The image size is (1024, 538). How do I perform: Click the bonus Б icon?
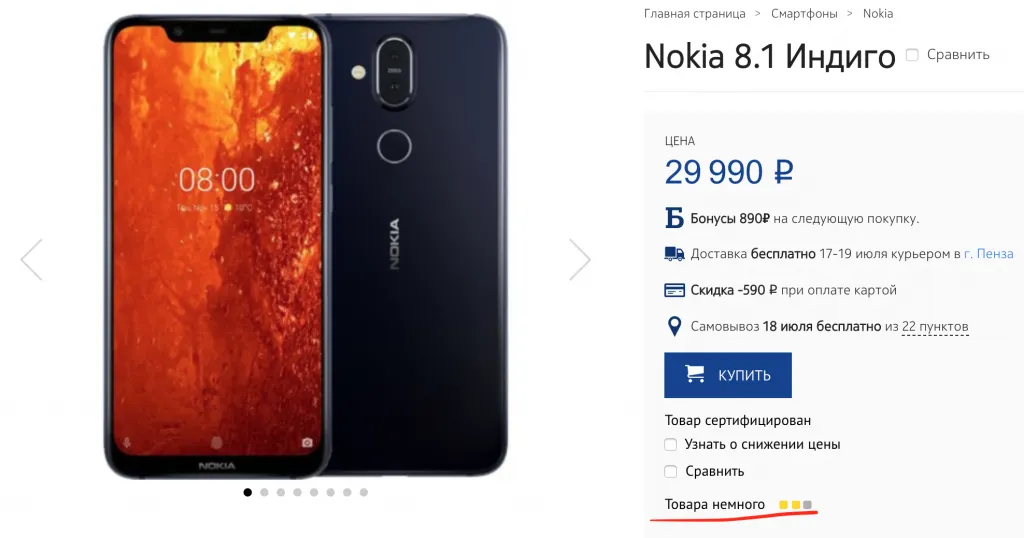pos(674,219)
